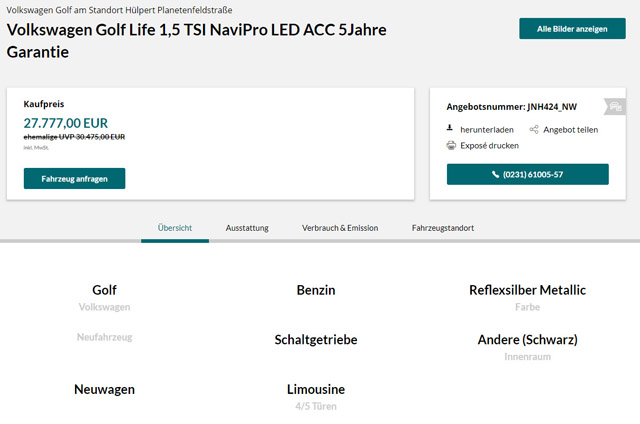Go to the Fahrzeugstandort tab
The width and height of the screenshot is (640, 424).
(443, 228)
